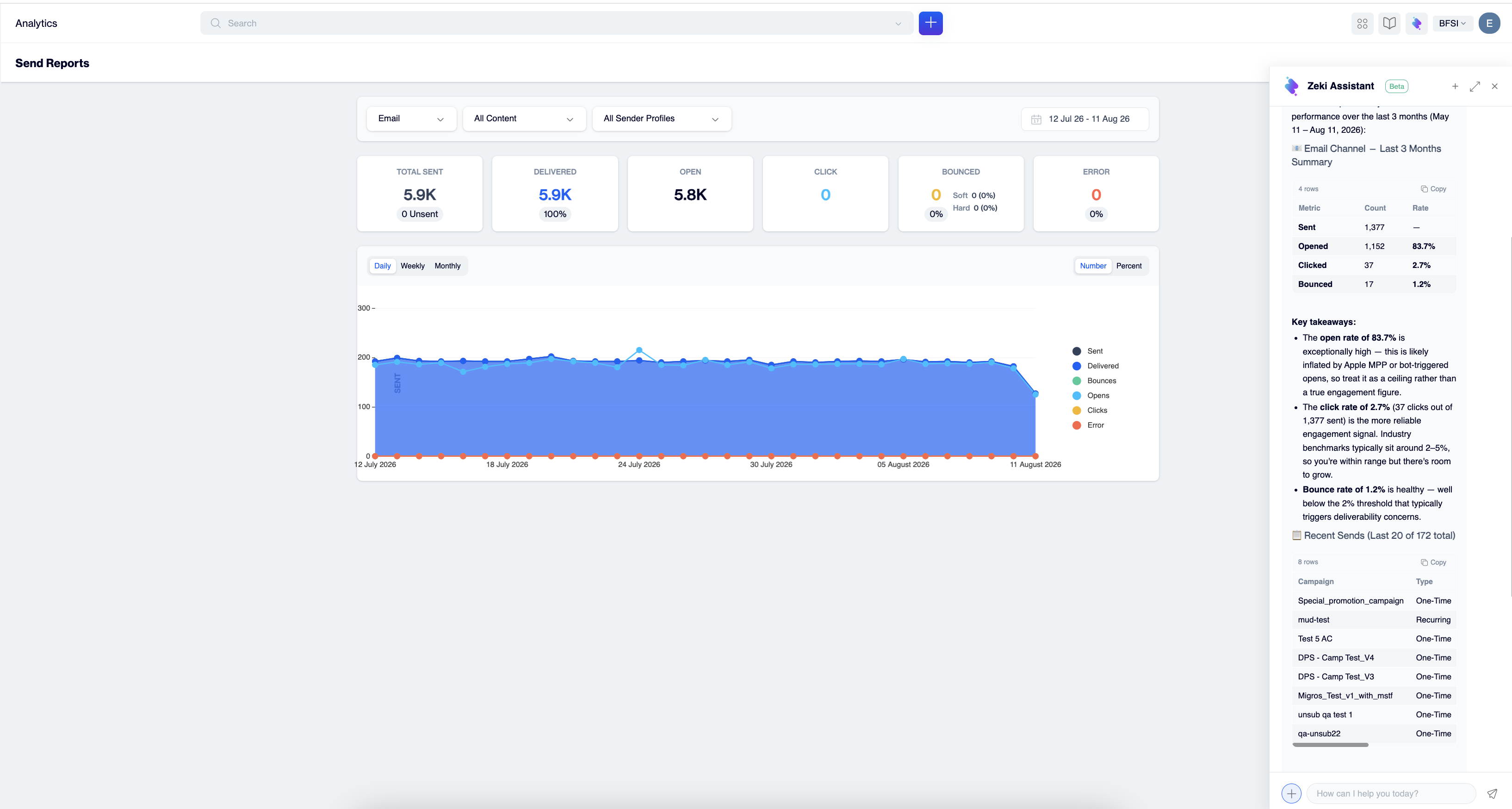Switch to the Weekly tab

pyautogui.click(x=412, y=266)
